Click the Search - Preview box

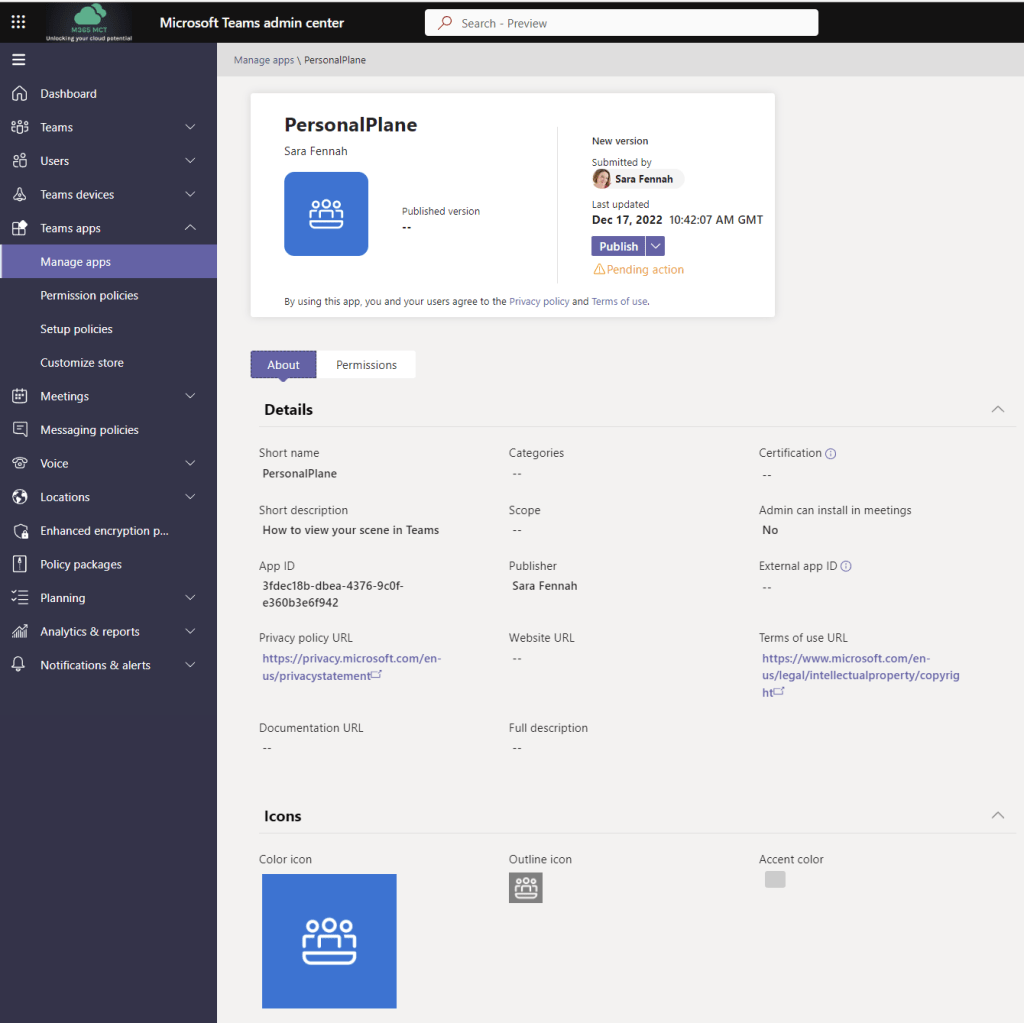click(621, 23)
